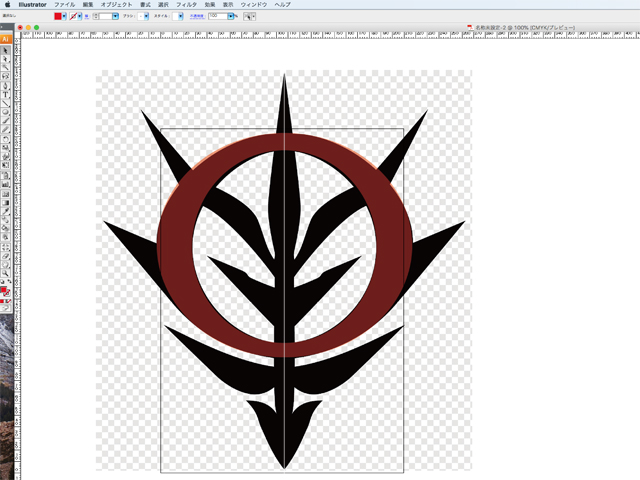Click the dark red ring shape on canvas
Viewport: 640px width, 480px height.
point(176,245)
